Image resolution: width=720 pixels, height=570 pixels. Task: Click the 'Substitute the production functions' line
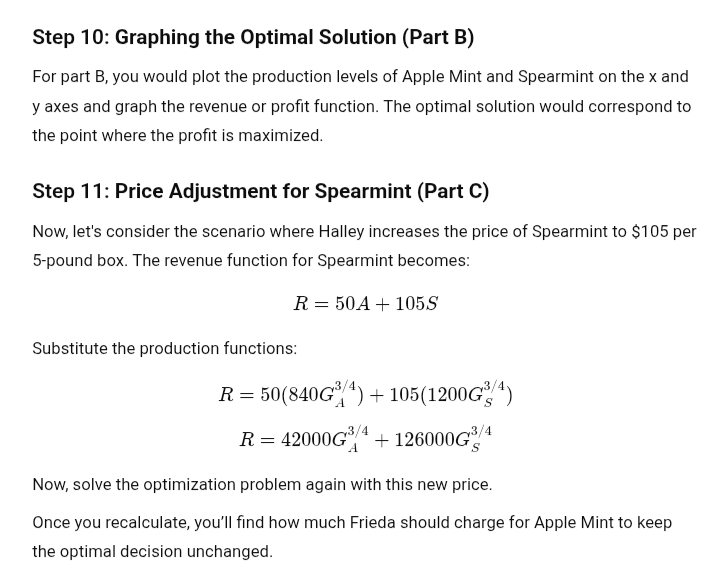[165, 349]
